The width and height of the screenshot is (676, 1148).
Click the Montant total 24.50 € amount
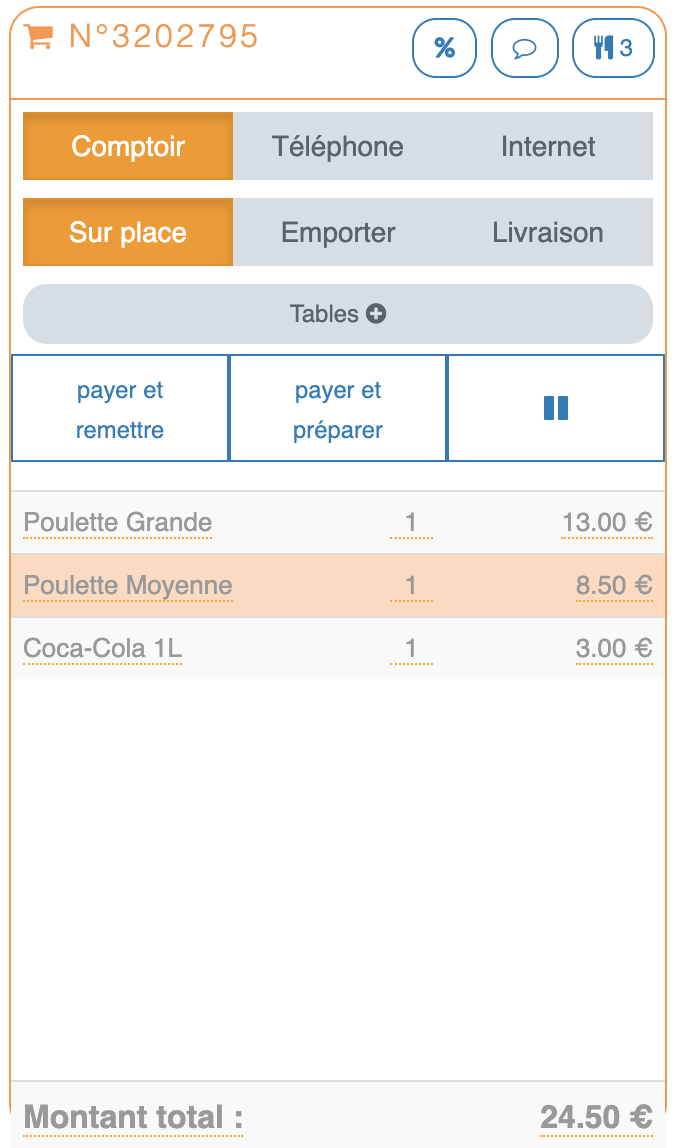pos(596,1116)
